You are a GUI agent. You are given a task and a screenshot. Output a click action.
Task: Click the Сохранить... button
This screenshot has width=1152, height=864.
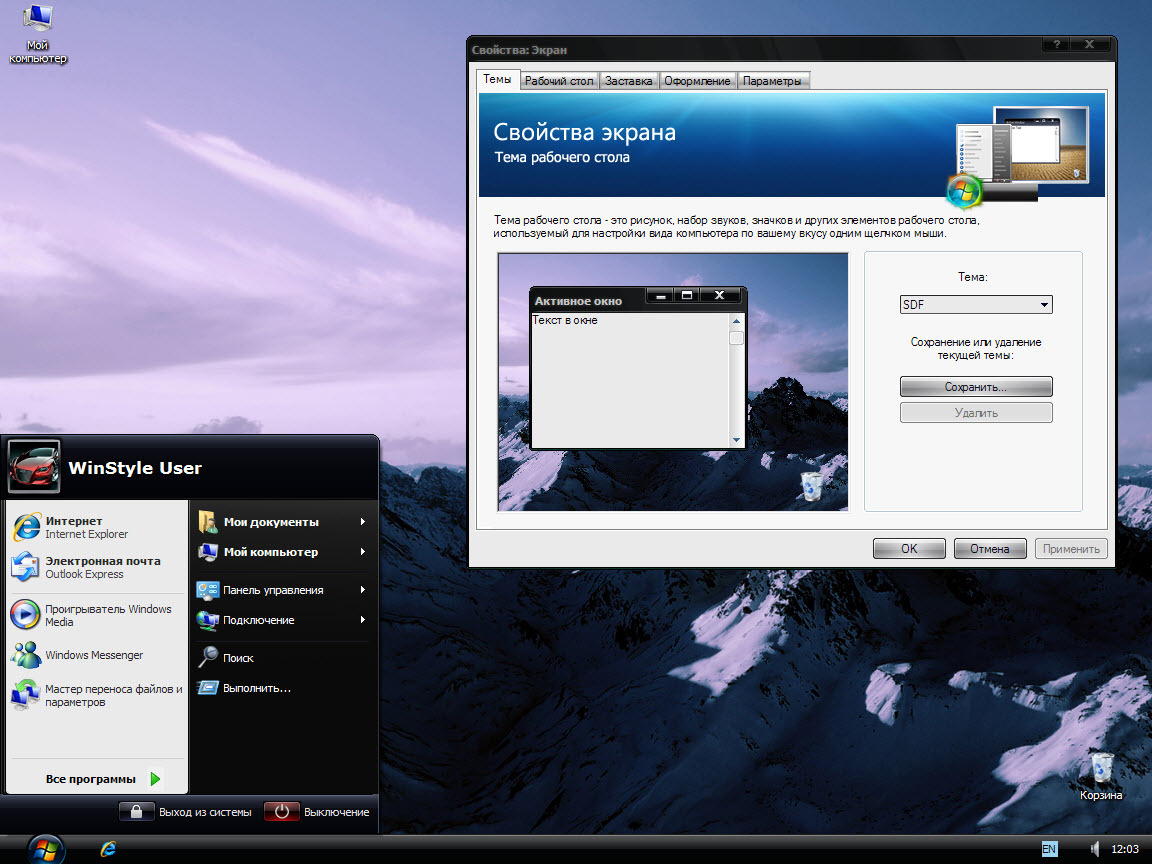[x=976, y=386]
